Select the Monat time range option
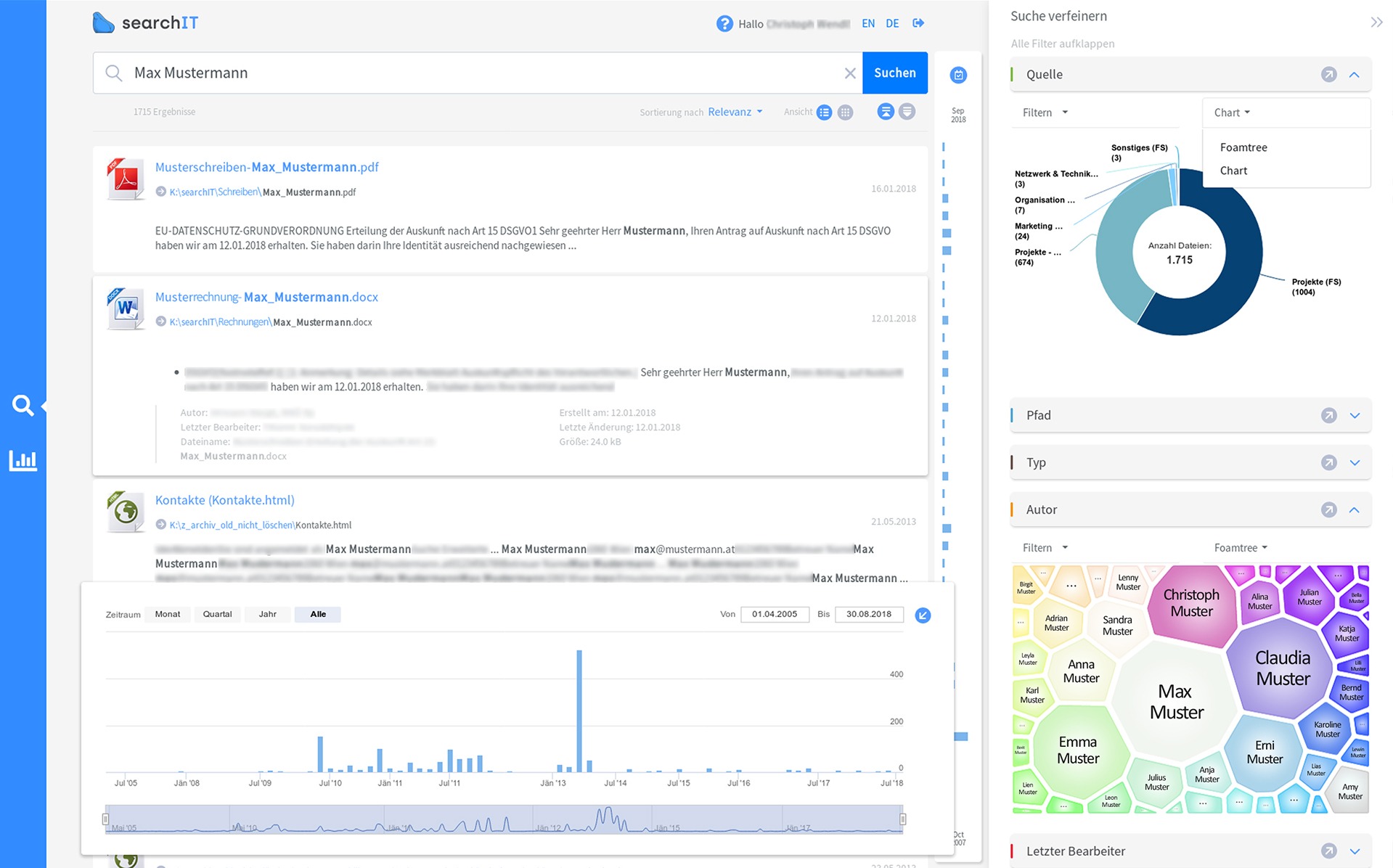This screenshot has width=1393, height=868. [167, 614]
